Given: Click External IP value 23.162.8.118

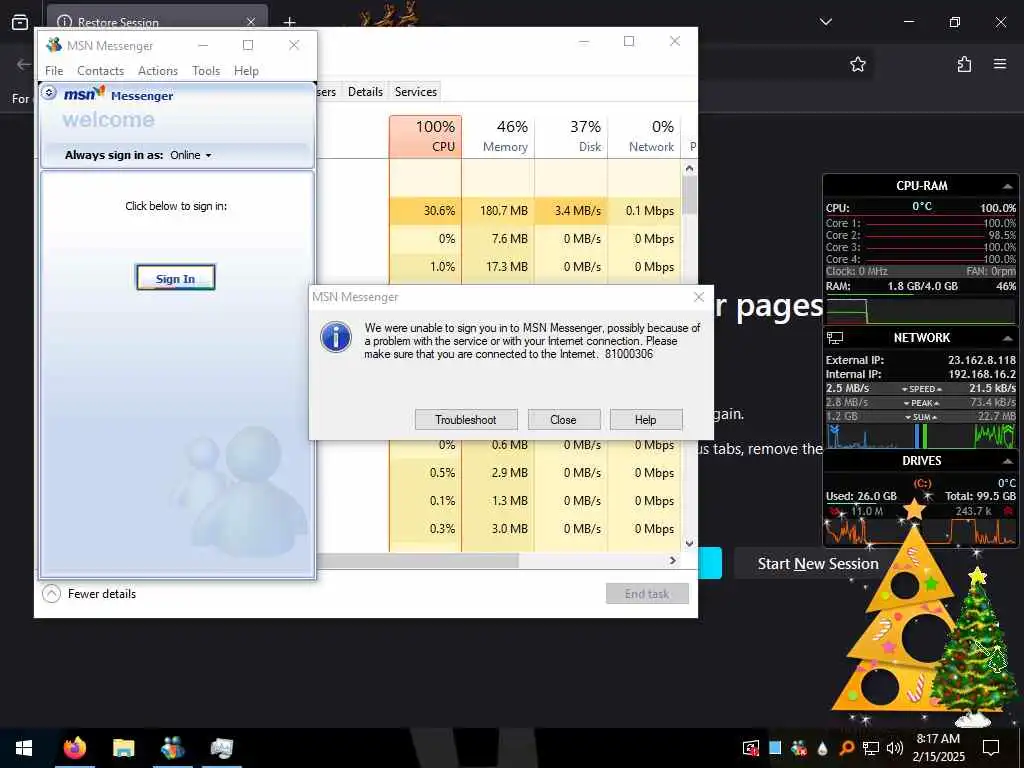Looking at the screenshot, I should pyautogui.click(x=982, y=360).
